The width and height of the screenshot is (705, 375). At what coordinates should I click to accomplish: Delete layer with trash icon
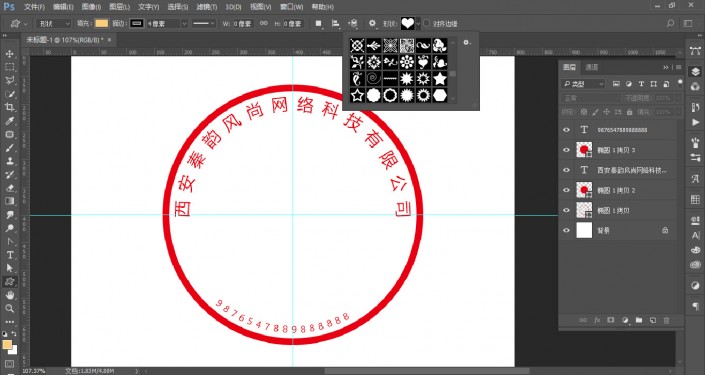667,320
